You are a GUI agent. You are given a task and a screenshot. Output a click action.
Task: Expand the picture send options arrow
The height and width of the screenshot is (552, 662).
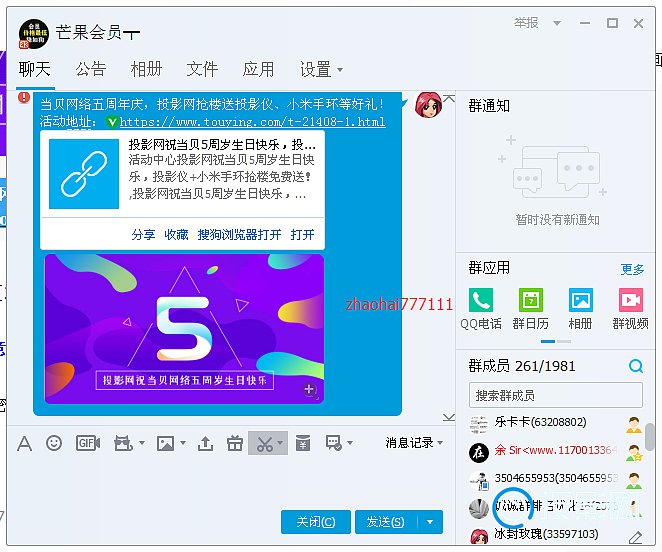tap(183, 443)
